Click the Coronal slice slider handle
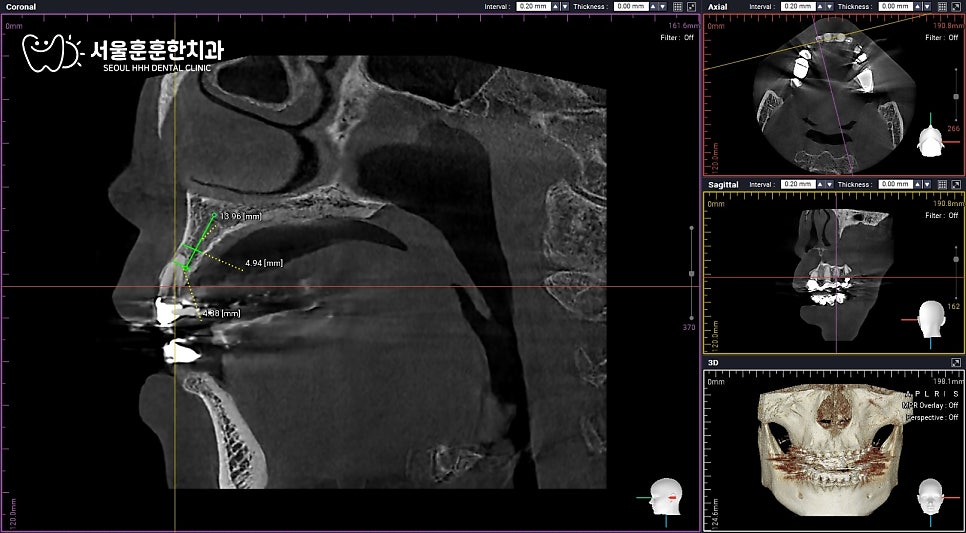 click(691, 274)
